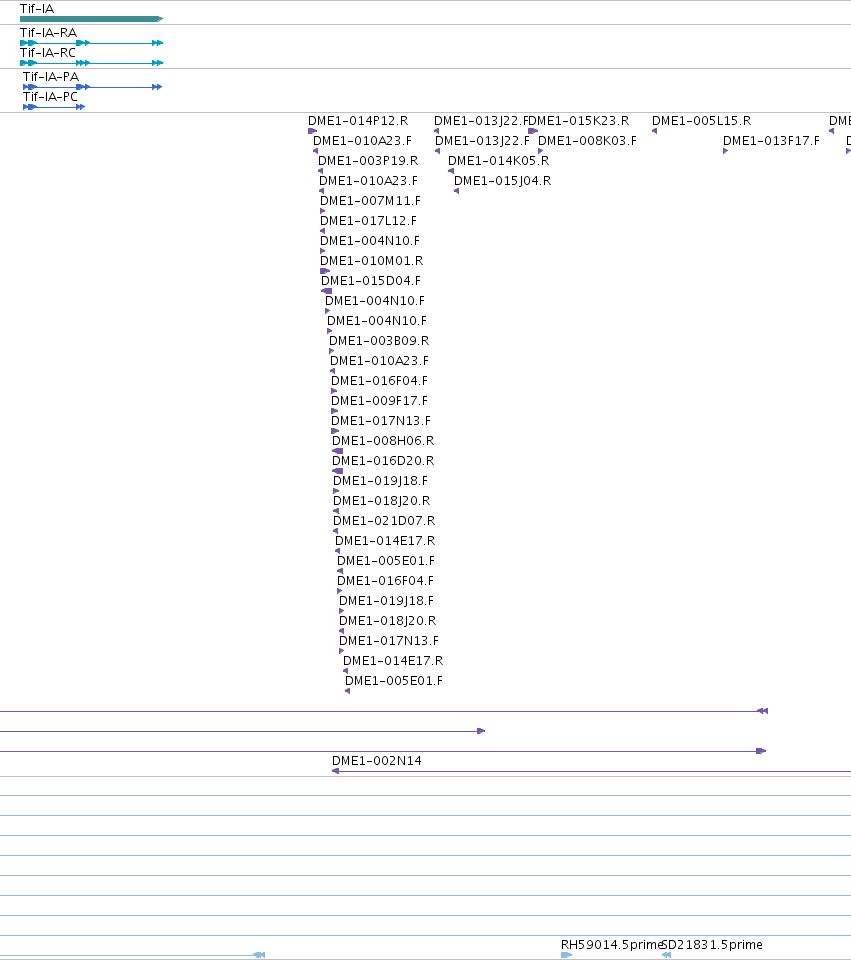The image size is (851, 960).
Task: Open the DME1-015D04.F feature label
Action: 371,281
